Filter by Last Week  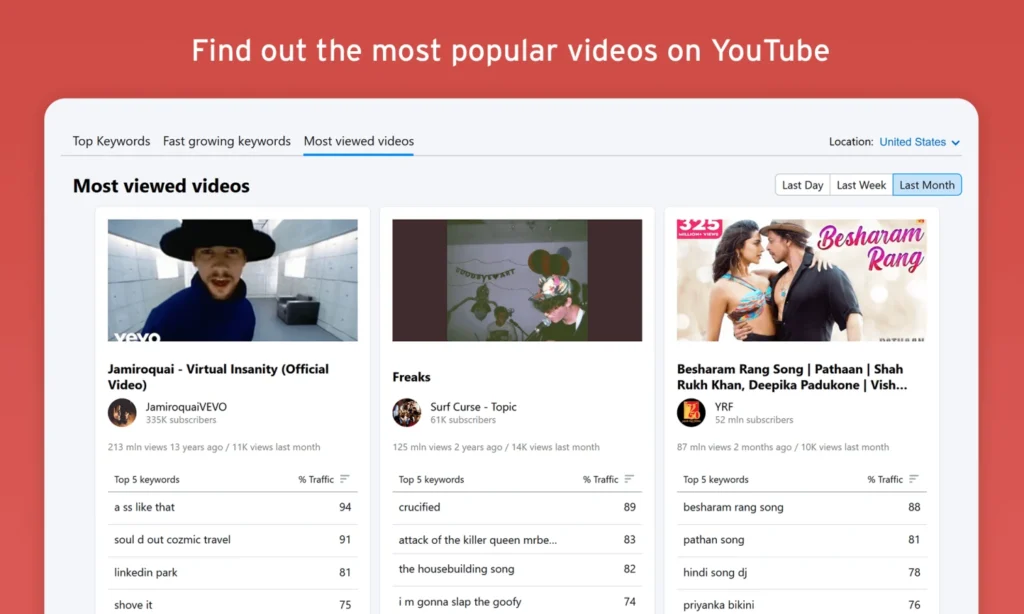click(861, 185)
